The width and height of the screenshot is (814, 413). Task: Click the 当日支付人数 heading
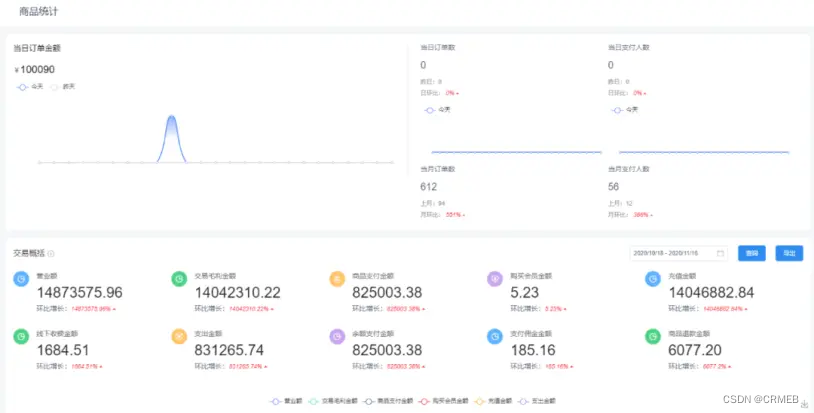pos(628,47)
